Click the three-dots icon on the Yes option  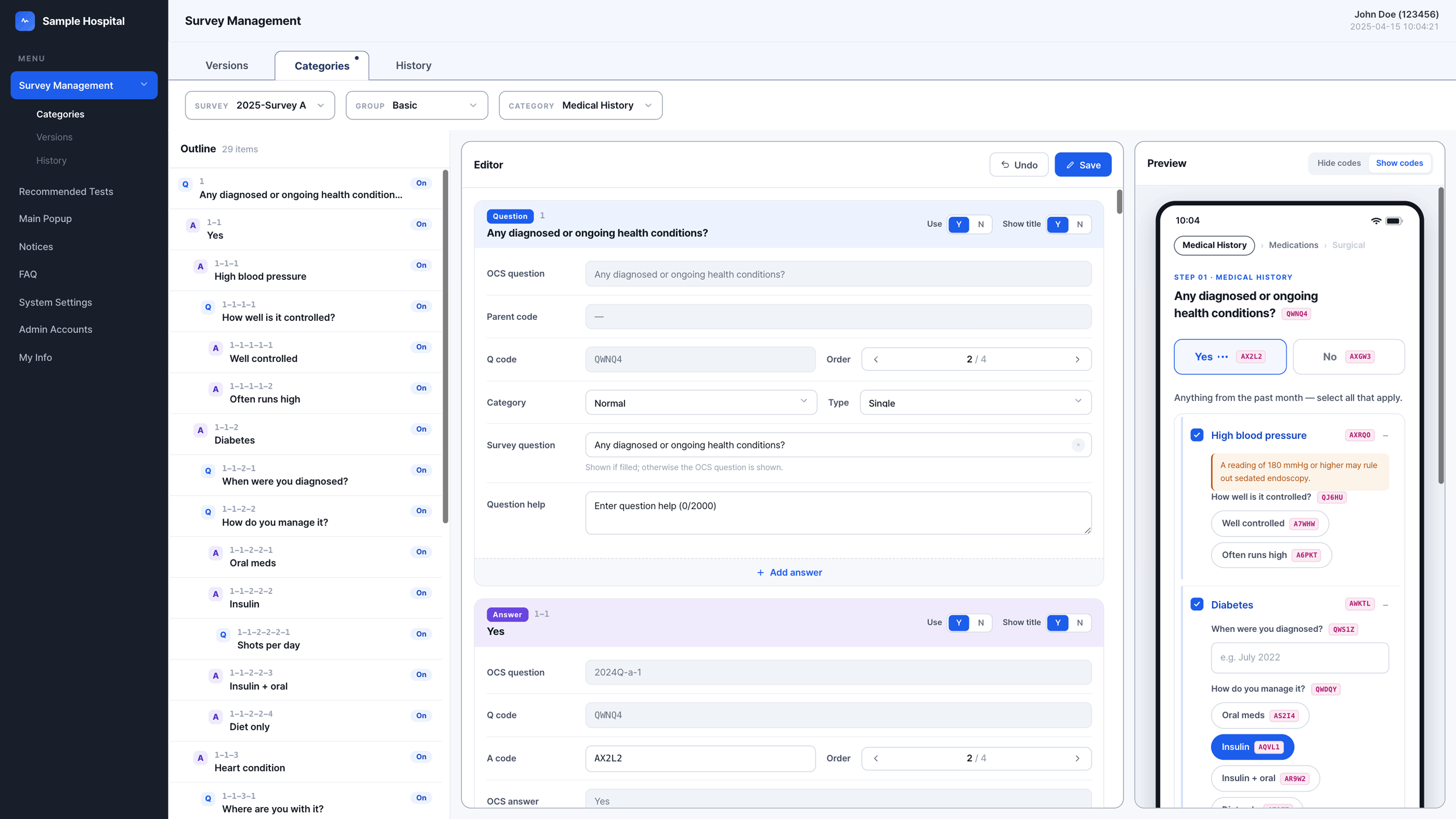1223,357
